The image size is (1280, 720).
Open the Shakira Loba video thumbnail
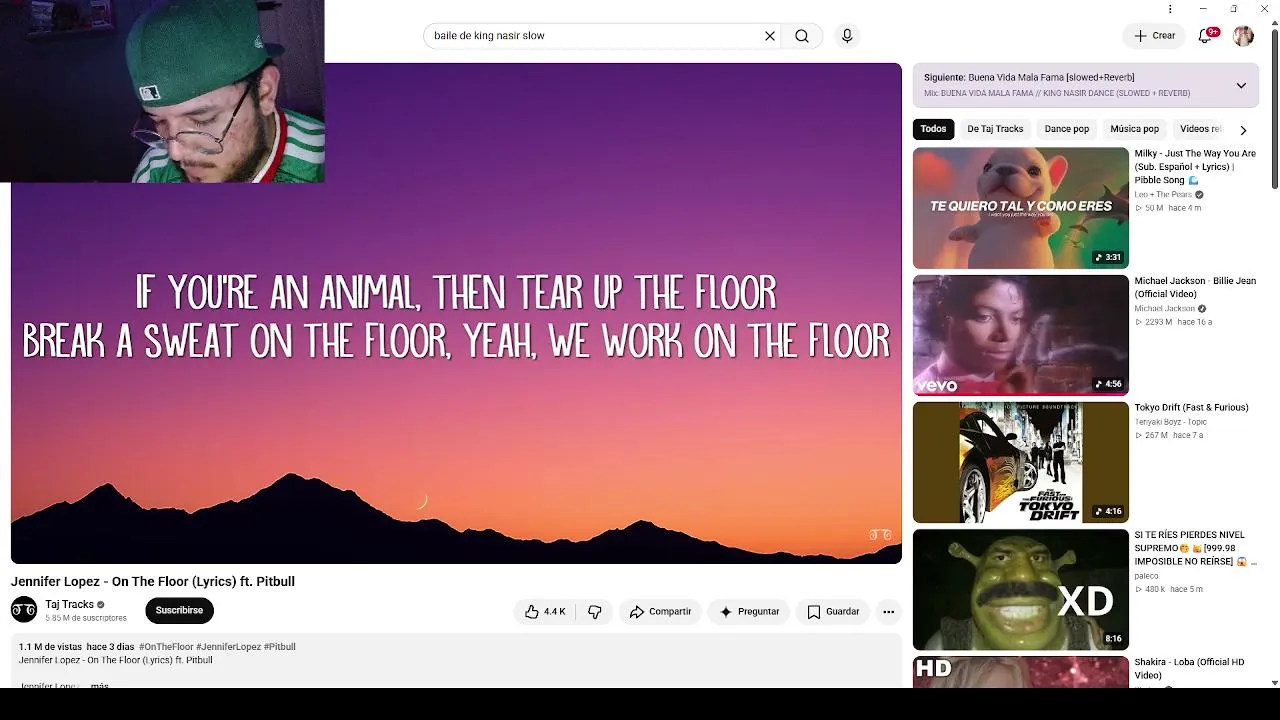pyautogui.click(x=1020, y=671)
